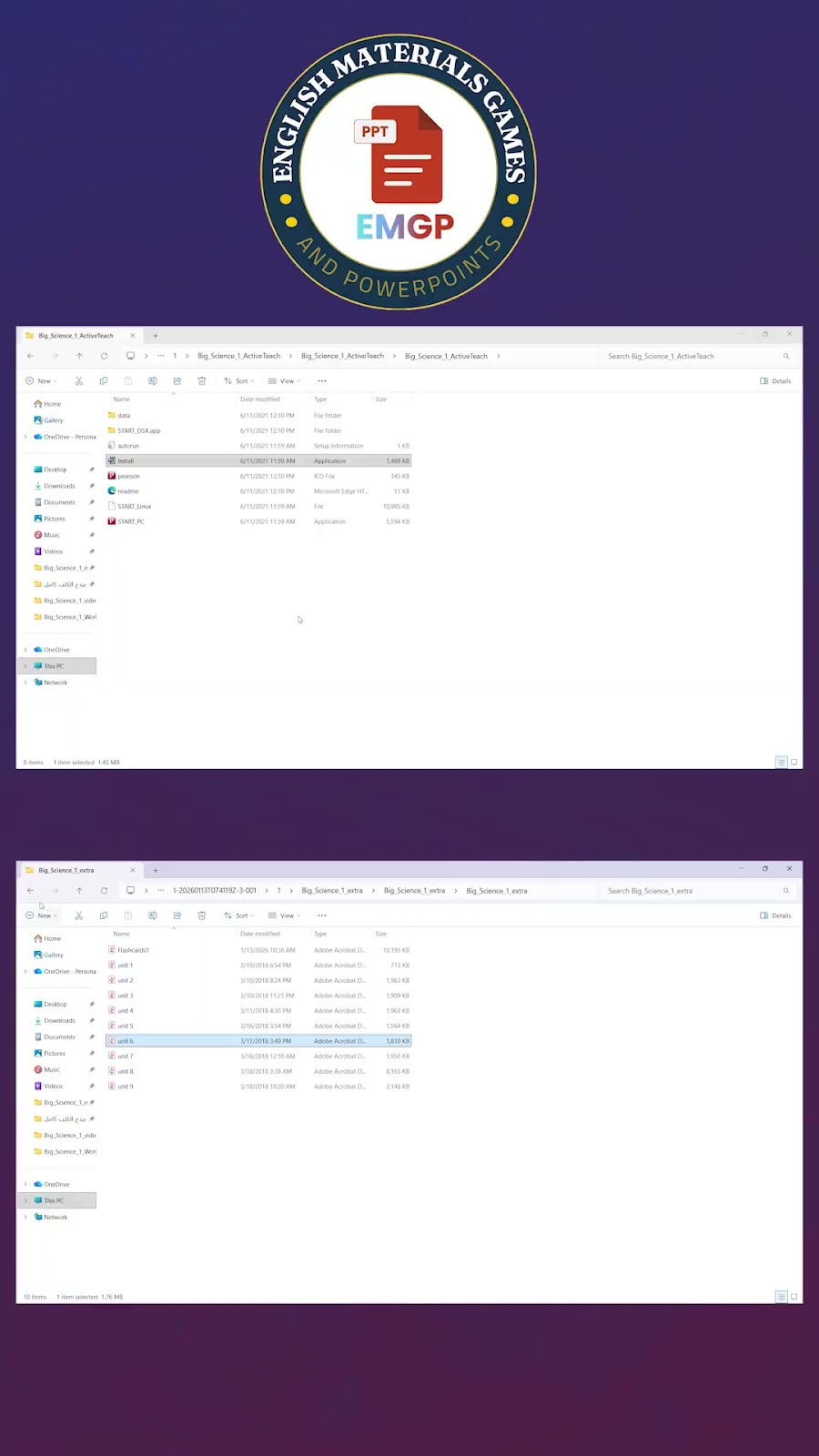The image size is (819, 1456).
Task: Toggle Details pane in Big_Science_1_extra window
Action: (775, 915)
